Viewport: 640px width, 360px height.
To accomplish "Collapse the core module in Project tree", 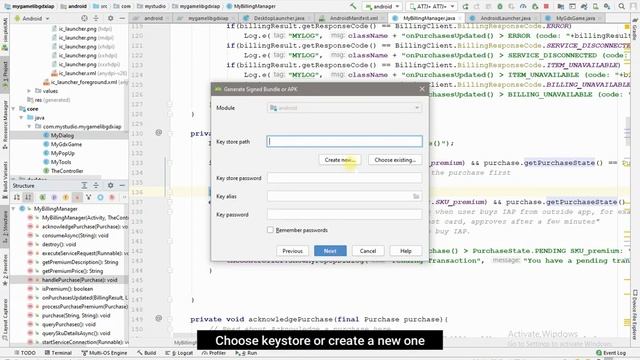I will point(13,109).
